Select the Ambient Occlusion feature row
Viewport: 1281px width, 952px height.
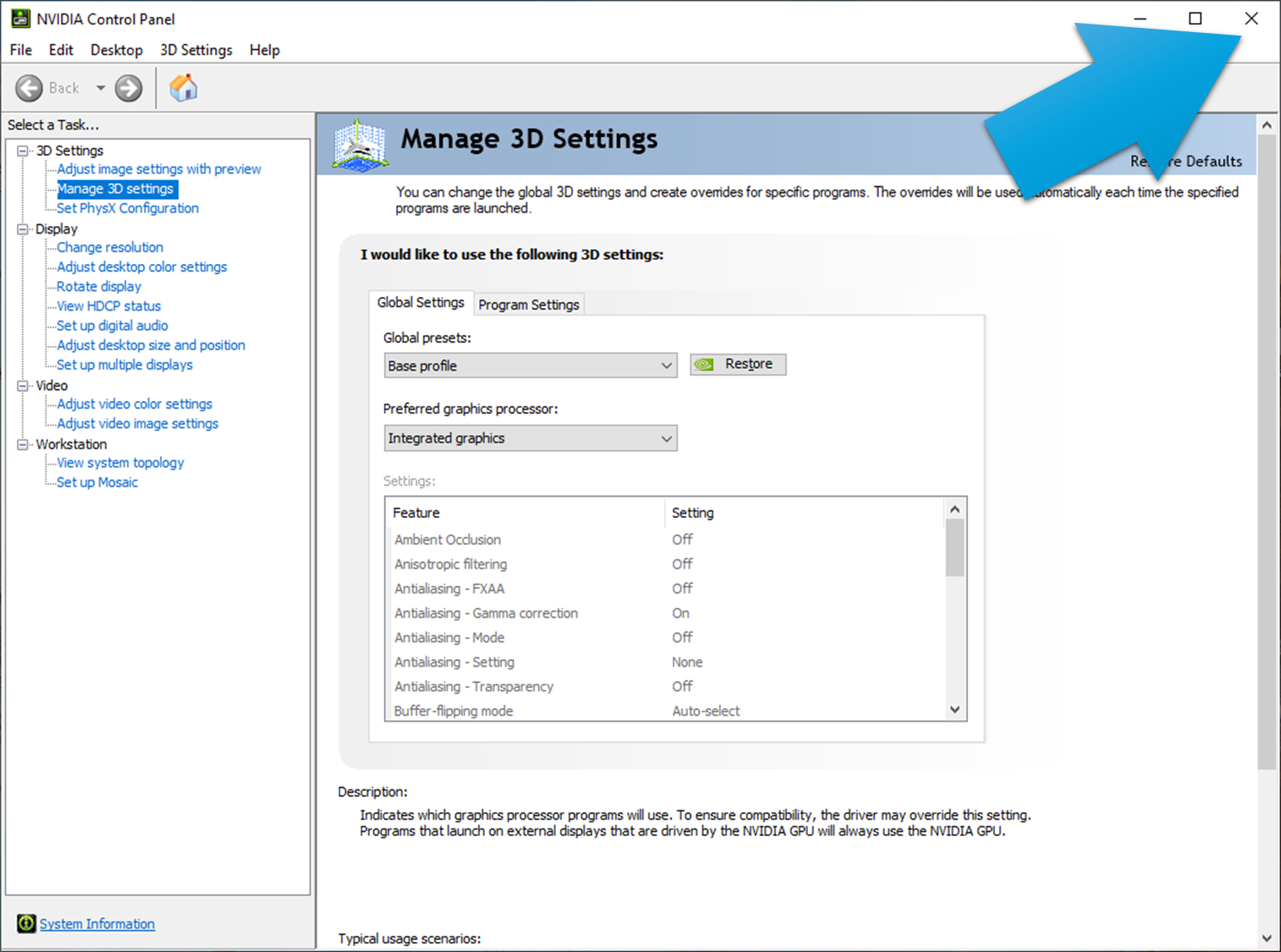click(665, 540)
